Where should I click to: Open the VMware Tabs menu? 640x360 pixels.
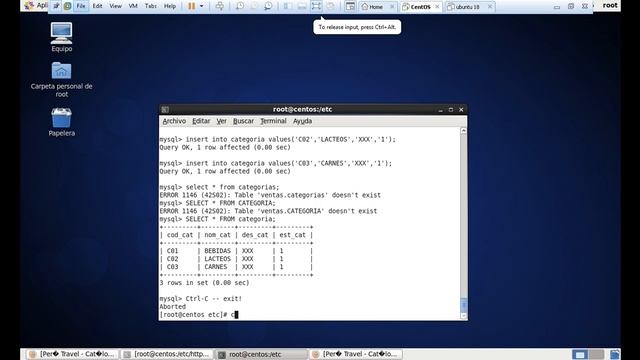[x=151, y=6]
